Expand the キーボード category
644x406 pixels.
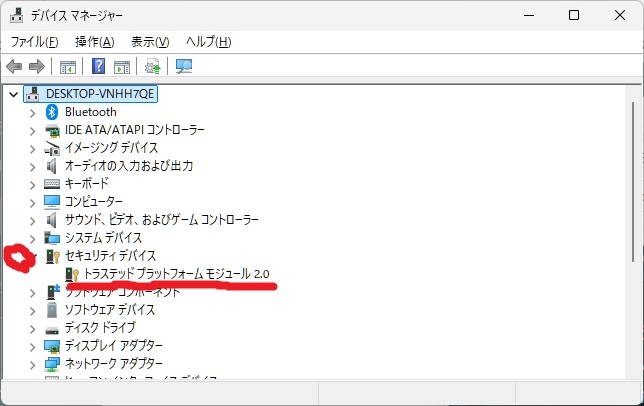[32, 184]
